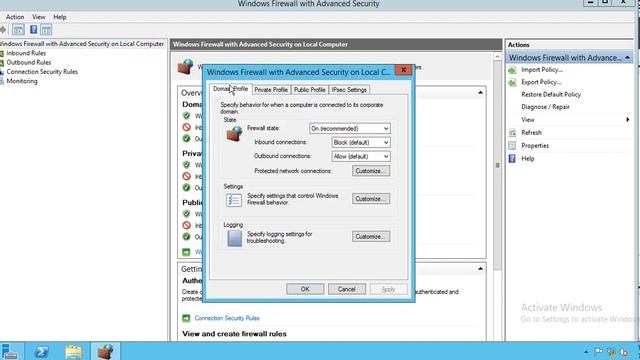The image size is (640, 360).
Task: Click the Help icon in Actions
Action: click(x=512, y=159)
